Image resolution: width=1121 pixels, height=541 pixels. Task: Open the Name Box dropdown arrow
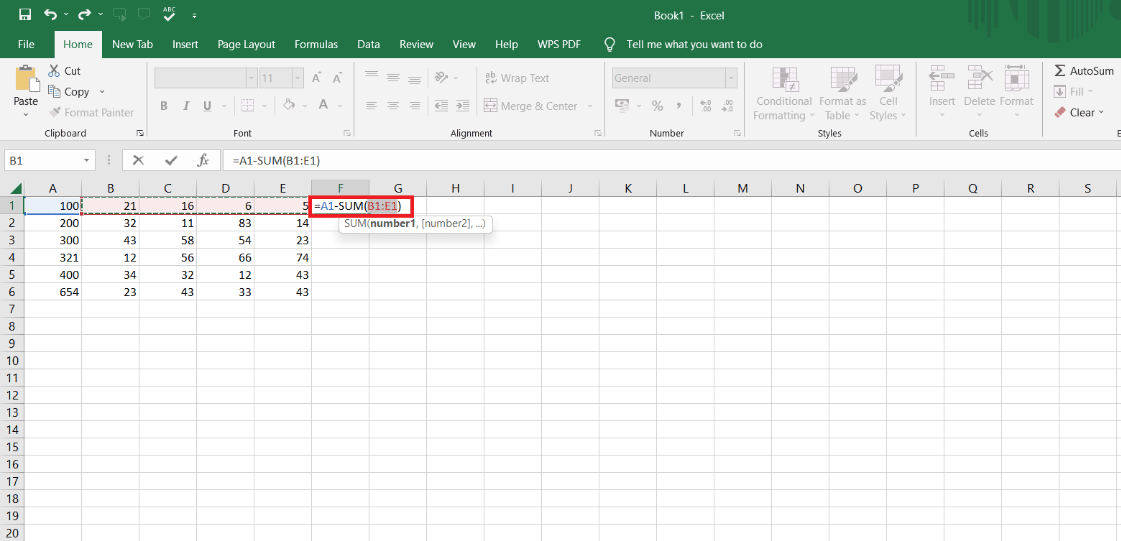(x=87, y=161)
